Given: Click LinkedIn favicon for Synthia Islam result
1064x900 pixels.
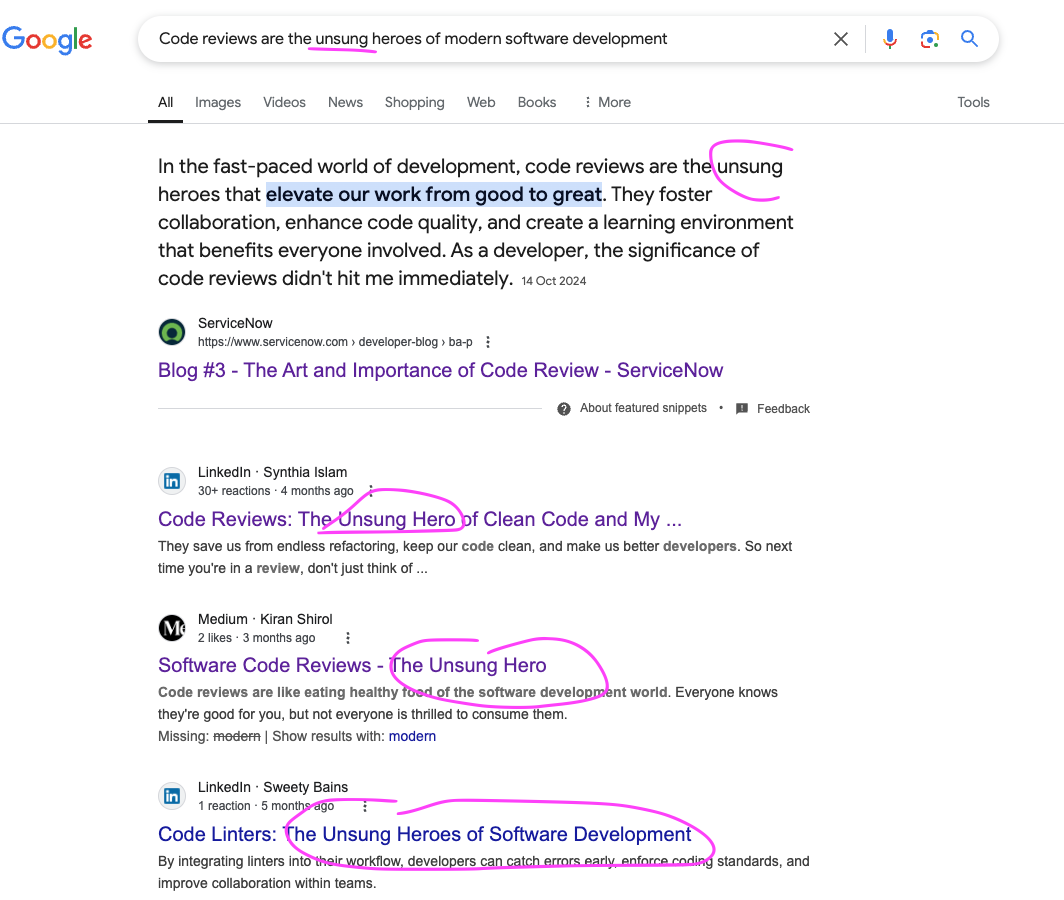Looking at the screenshot, I should click(x=172, y=481).
